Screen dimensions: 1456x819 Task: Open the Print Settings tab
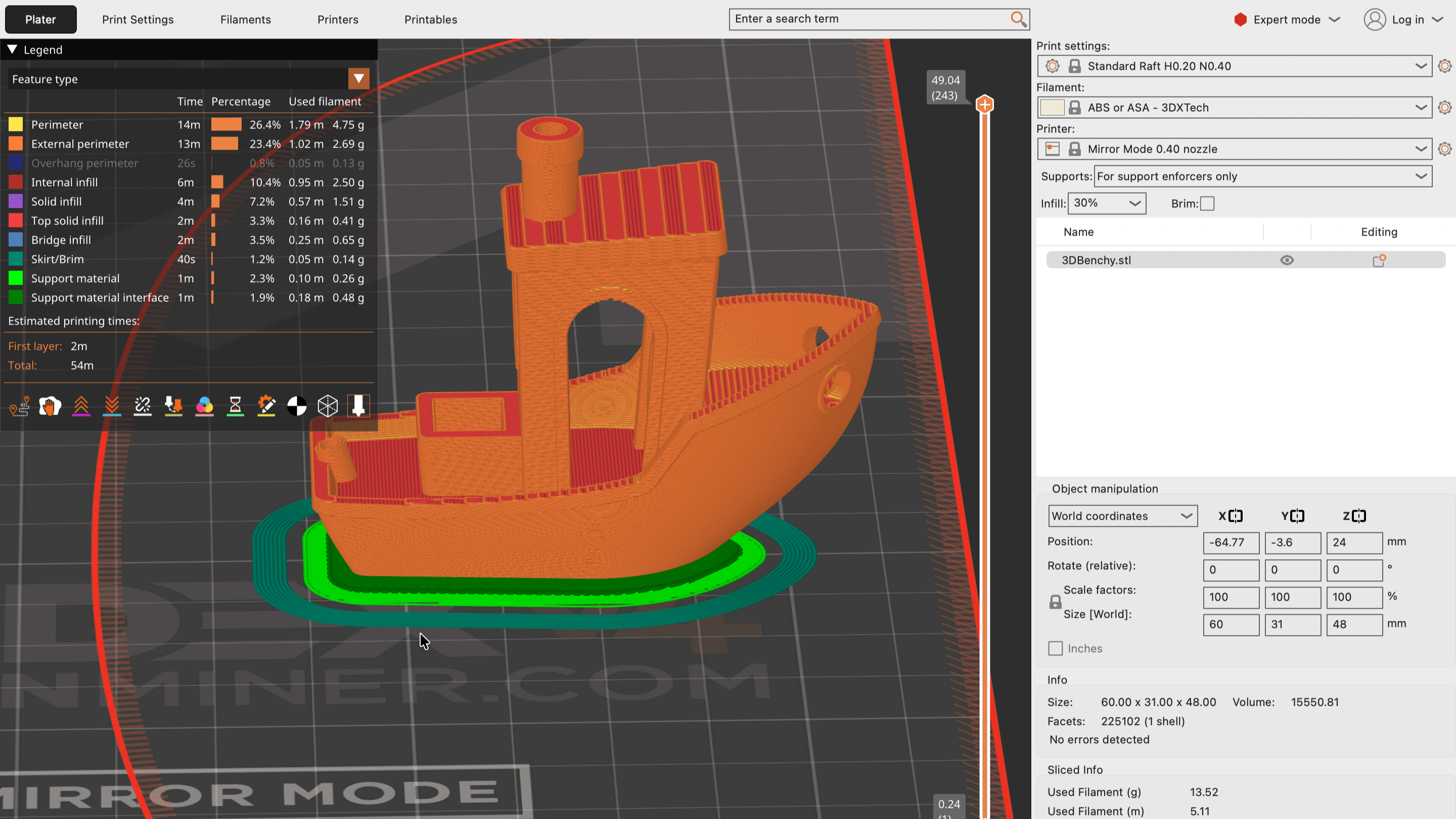(138, 20)
